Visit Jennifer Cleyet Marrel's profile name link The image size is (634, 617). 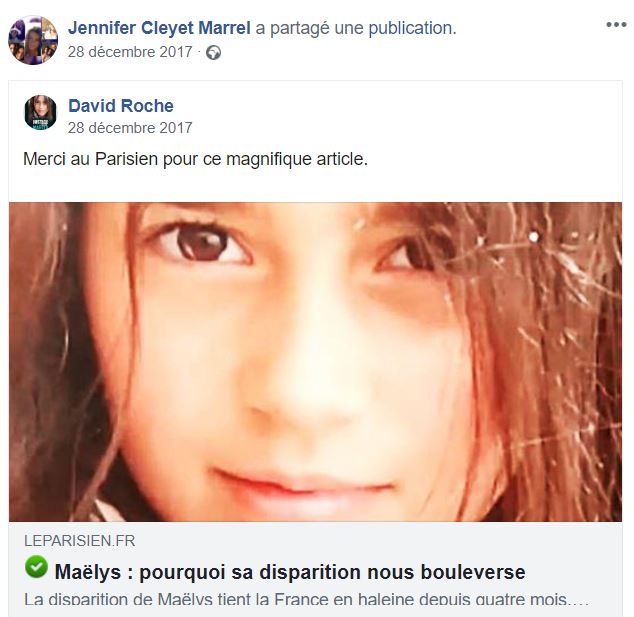[159, 28]
